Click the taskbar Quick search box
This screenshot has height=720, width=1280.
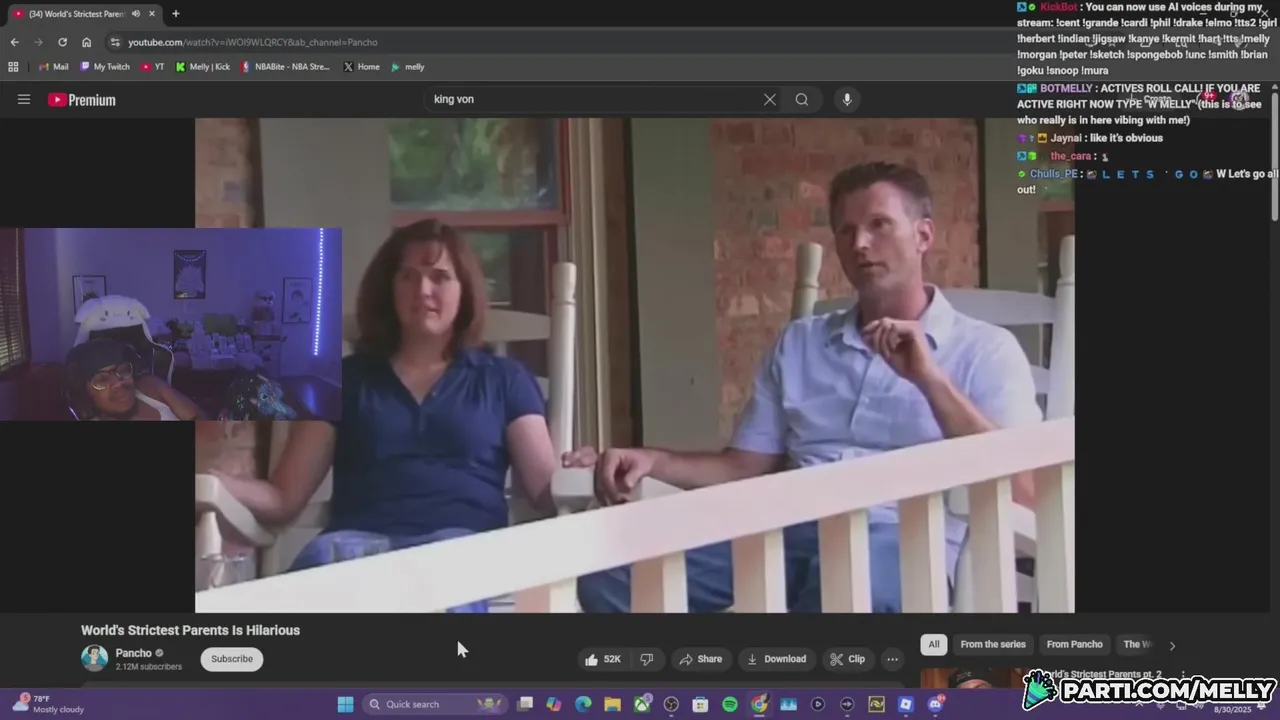[x=434, y=704]
